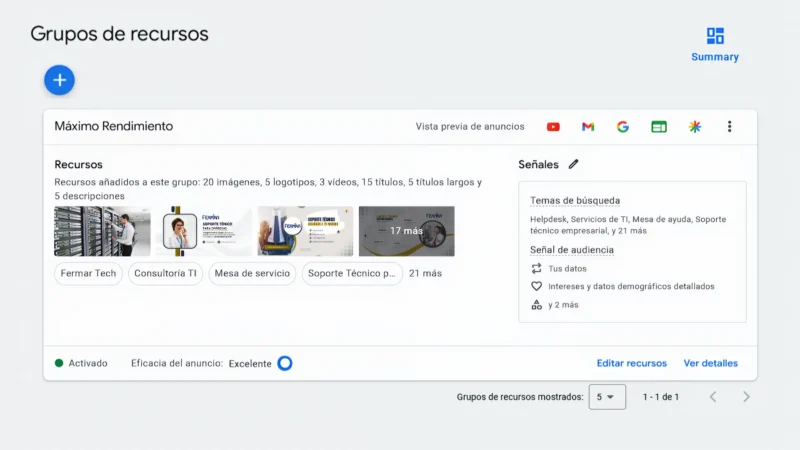Expand 21 más titles list
The width and height of the screenshot is (800, 450).
coord(425,273)
